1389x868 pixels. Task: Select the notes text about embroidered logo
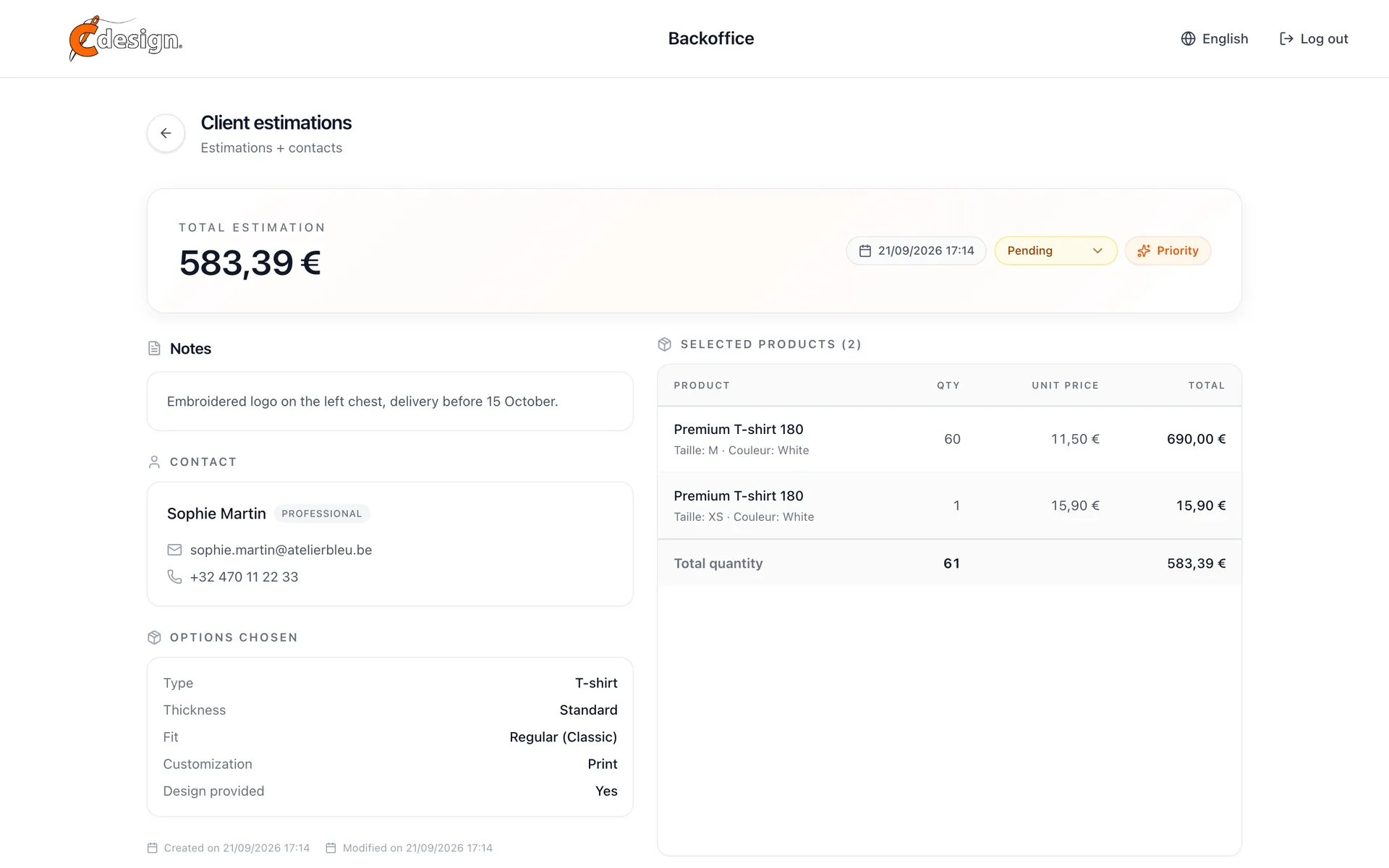(x=362, y=401)
